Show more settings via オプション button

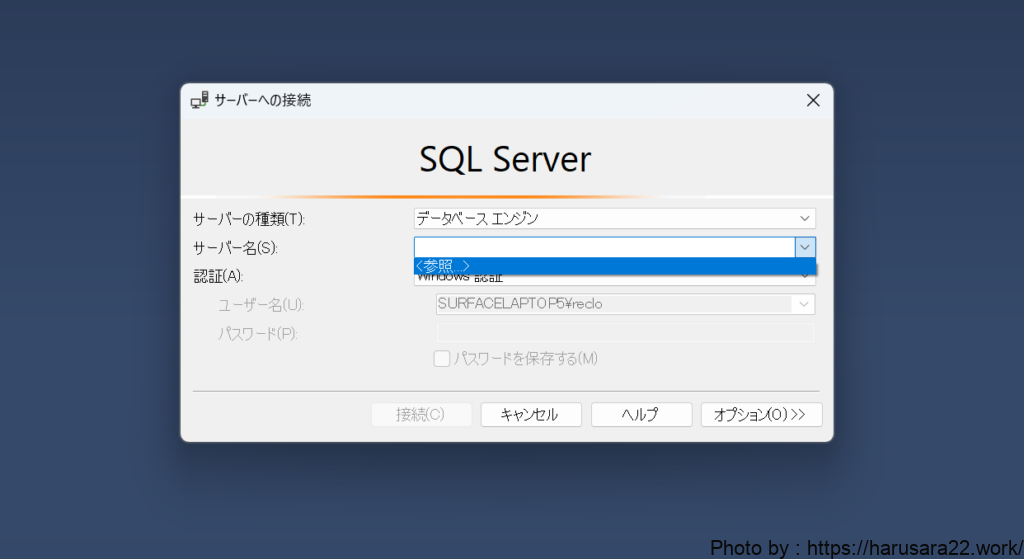(761, 415)
